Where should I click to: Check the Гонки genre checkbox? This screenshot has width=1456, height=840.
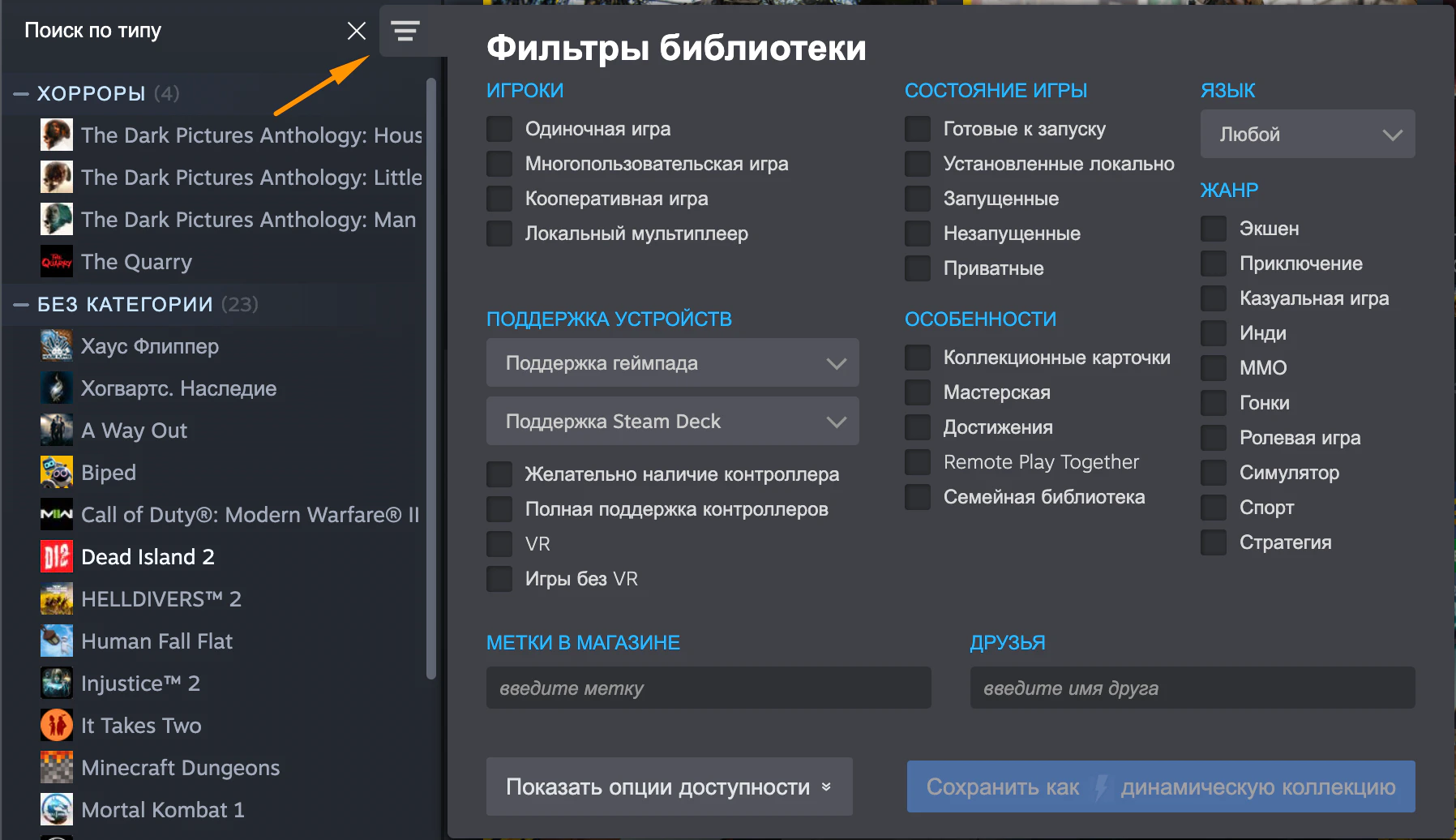click(1214, 403)
